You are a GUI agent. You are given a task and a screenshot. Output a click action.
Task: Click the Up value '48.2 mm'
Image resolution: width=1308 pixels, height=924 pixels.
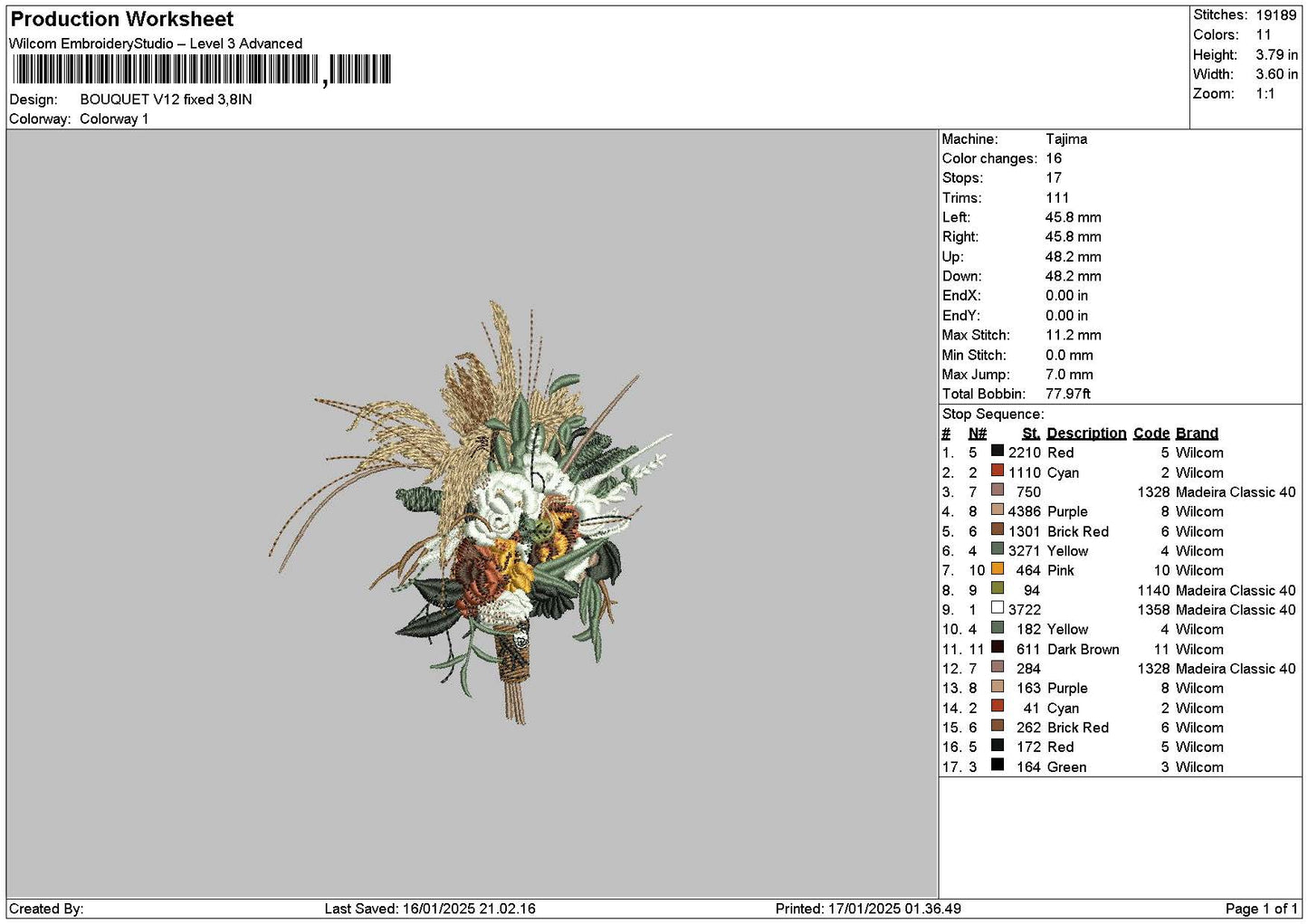pyautogui.click(x=1074, y=257)
